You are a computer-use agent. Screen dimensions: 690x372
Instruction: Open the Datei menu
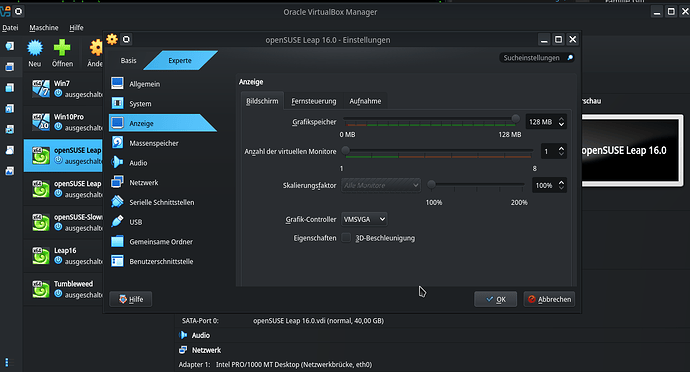10,27
